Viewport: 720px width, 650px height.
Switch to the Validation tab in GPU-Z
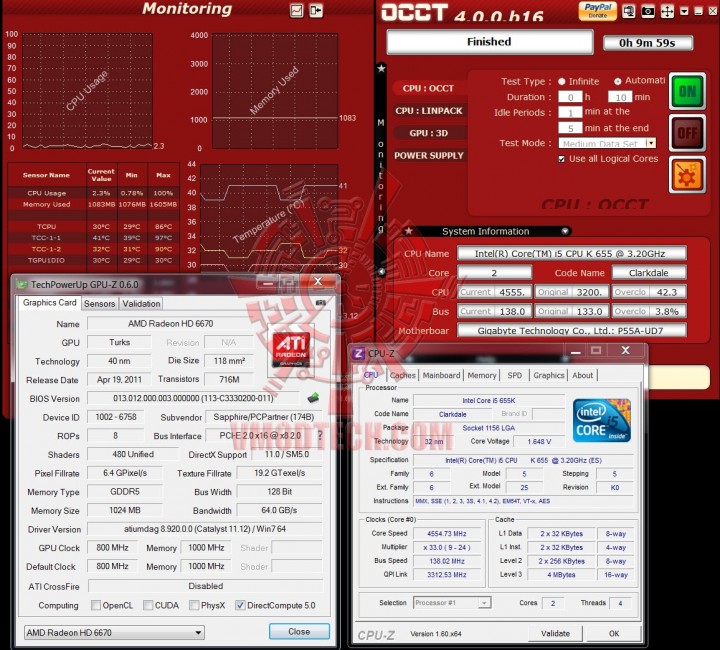point(141,303)
